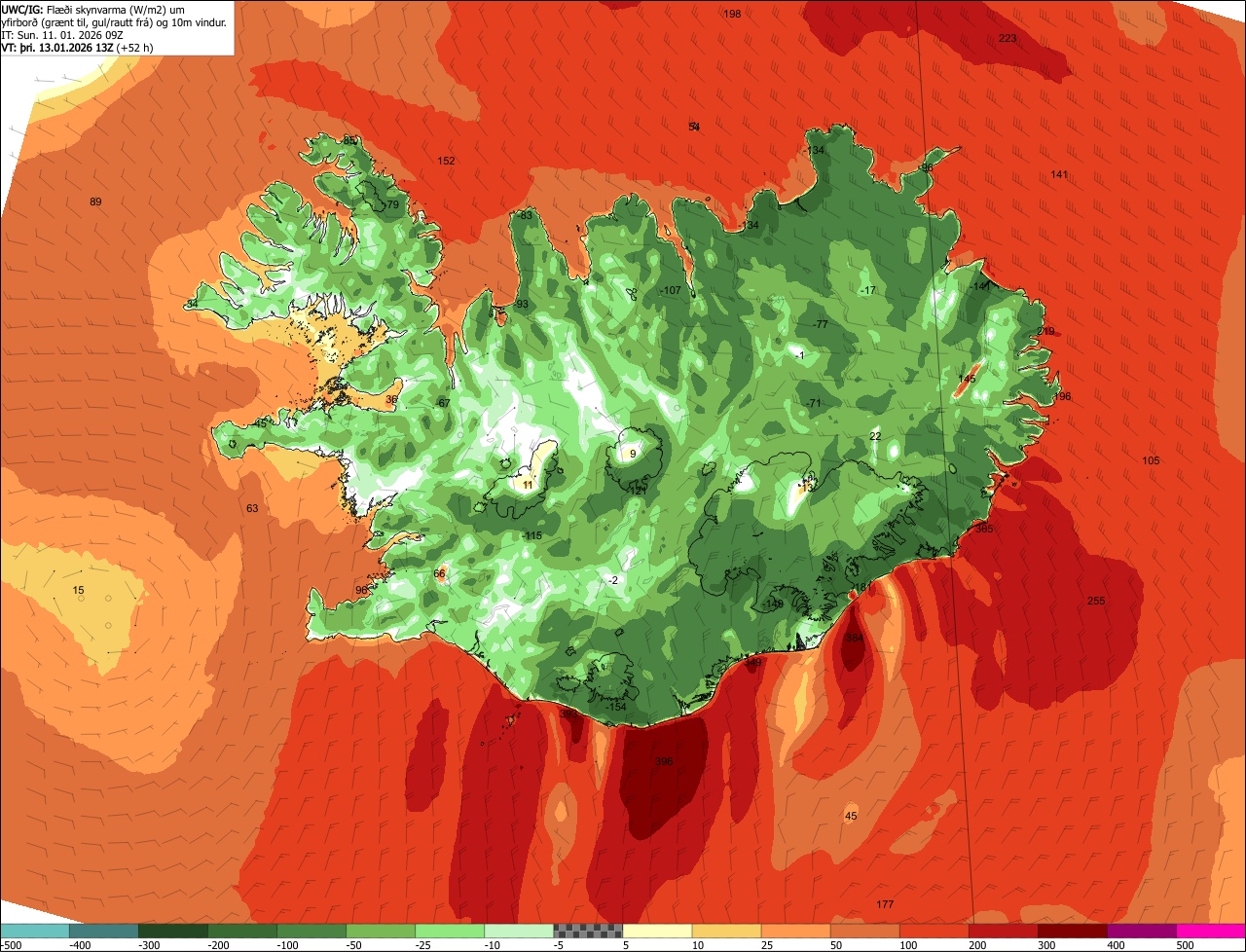Screen dimensions: 1246x952
Task: Click the 79 value in the Westfjords
Action: coord(393,205)
